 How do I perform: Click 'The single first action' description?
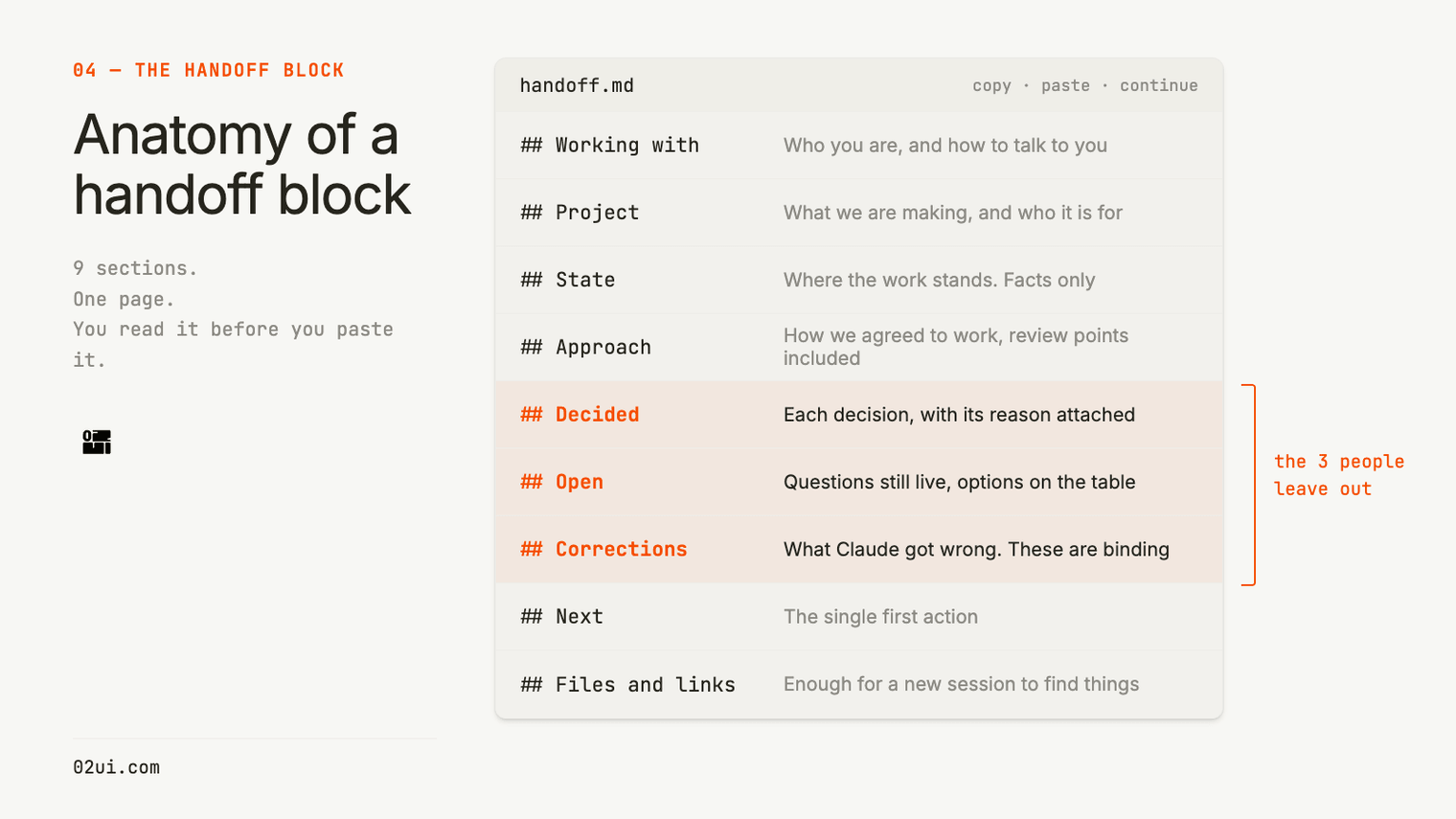coord(880,617)
